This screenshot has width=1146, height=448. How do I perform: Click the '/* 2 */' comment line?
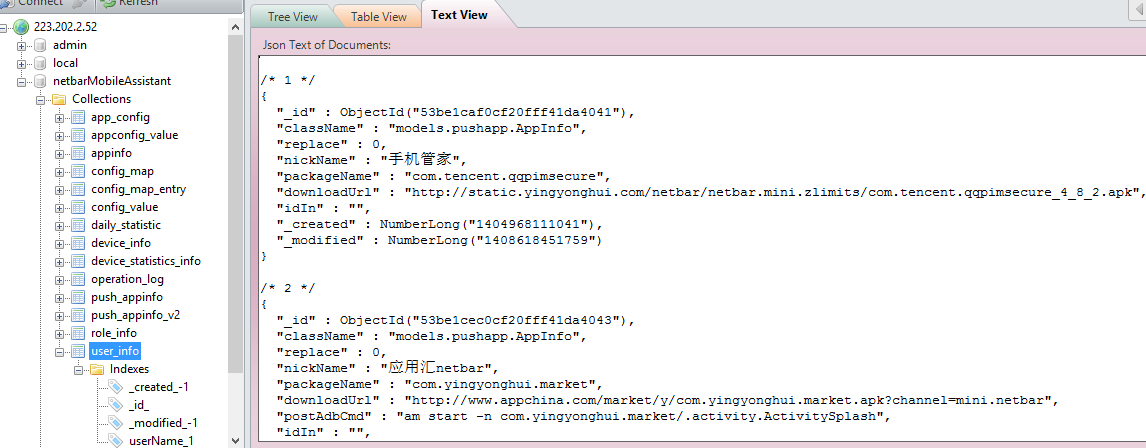(287, 288)
